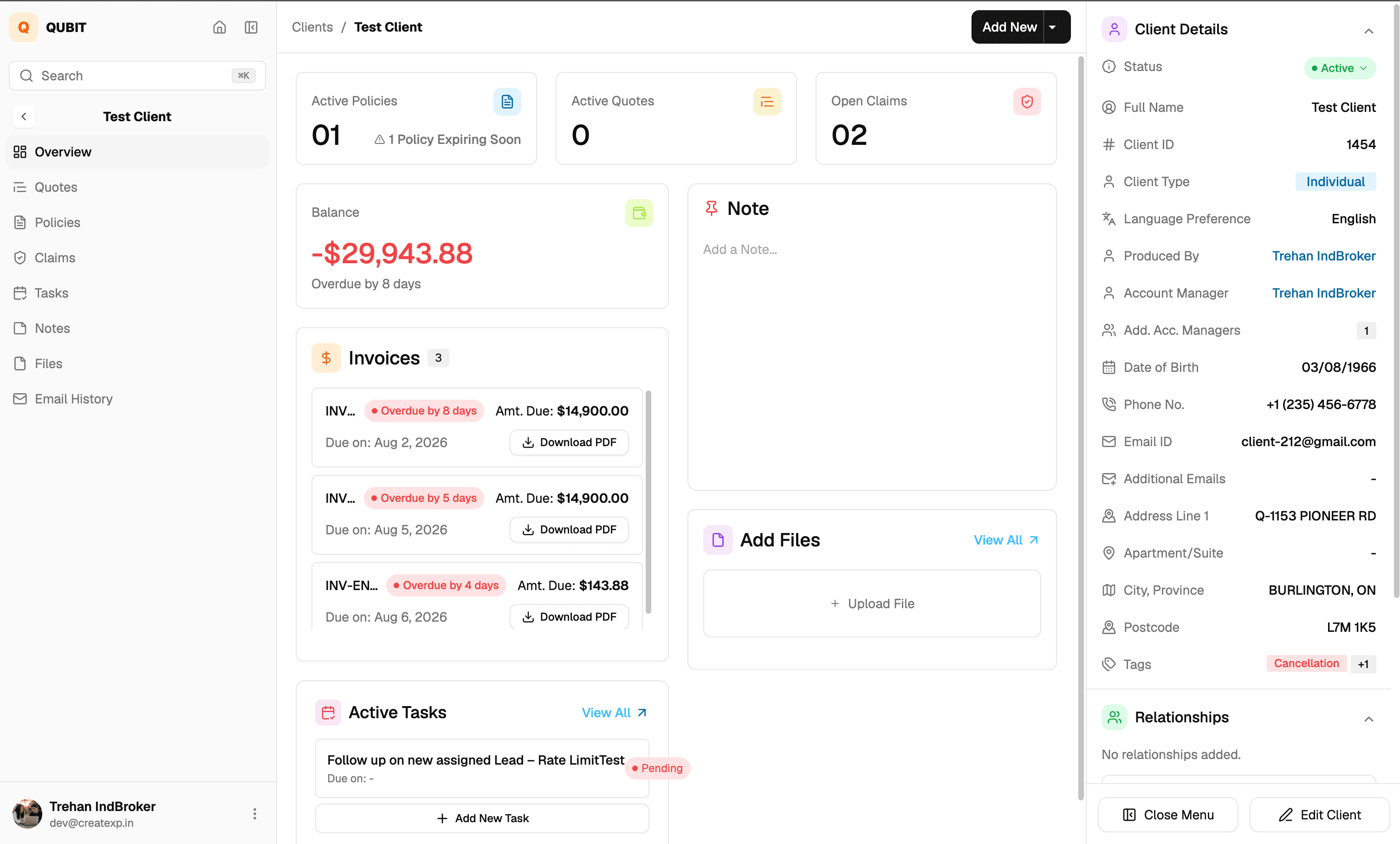Collapse the Client Details section
This screenshot has width=1400, height=844.
tap(1369, 31)
